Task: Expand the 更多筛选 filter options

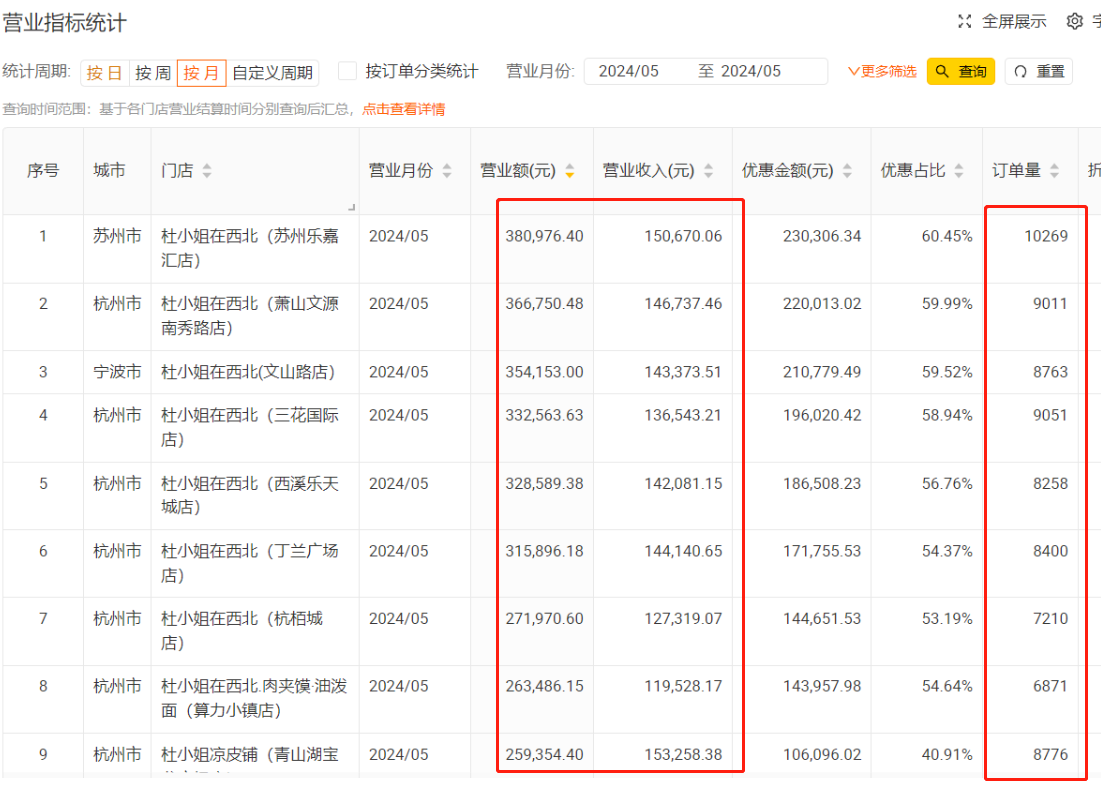Action: tap(881, 71)
